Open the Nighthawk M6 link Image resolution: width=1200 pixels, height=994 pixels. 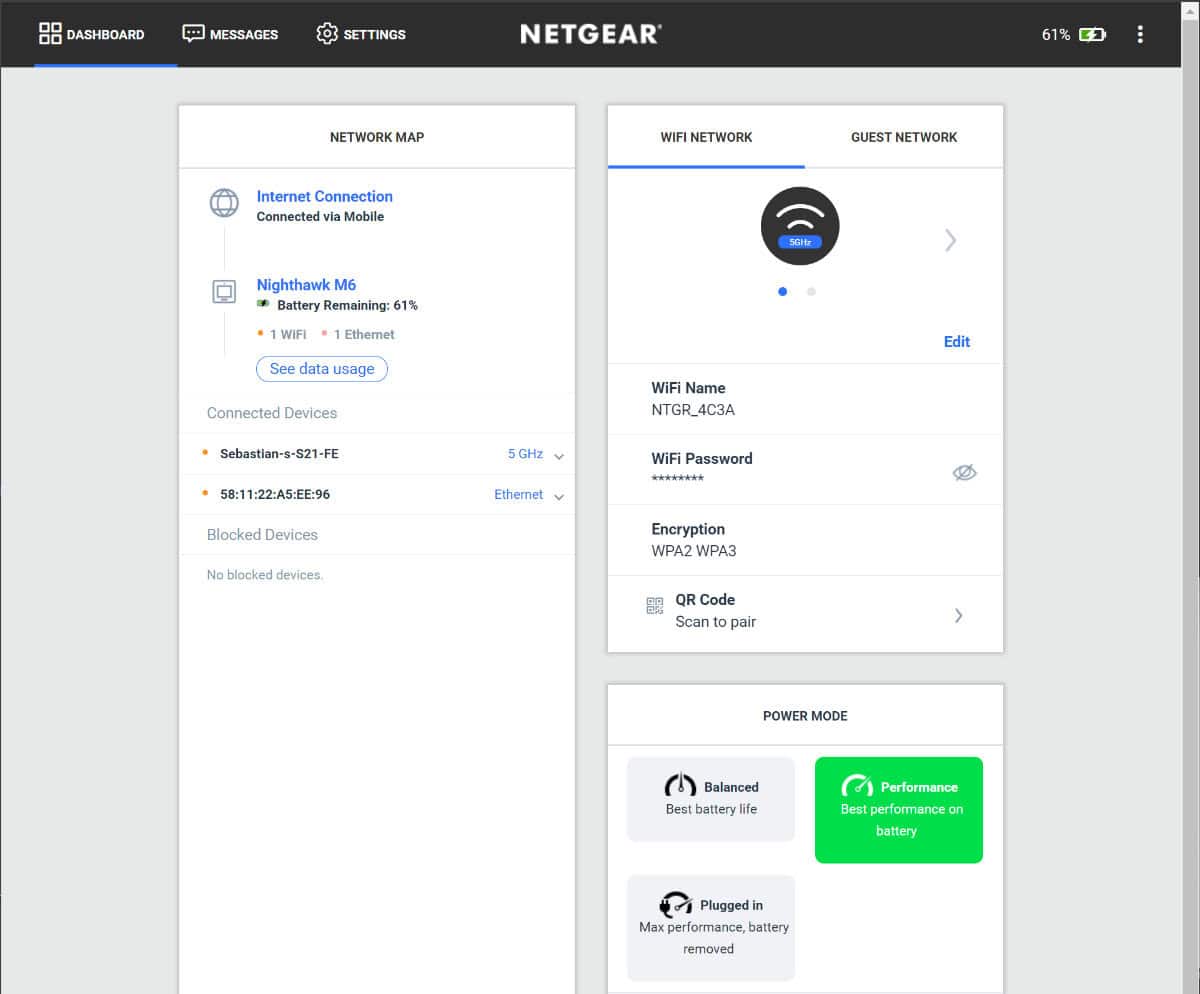306,285
